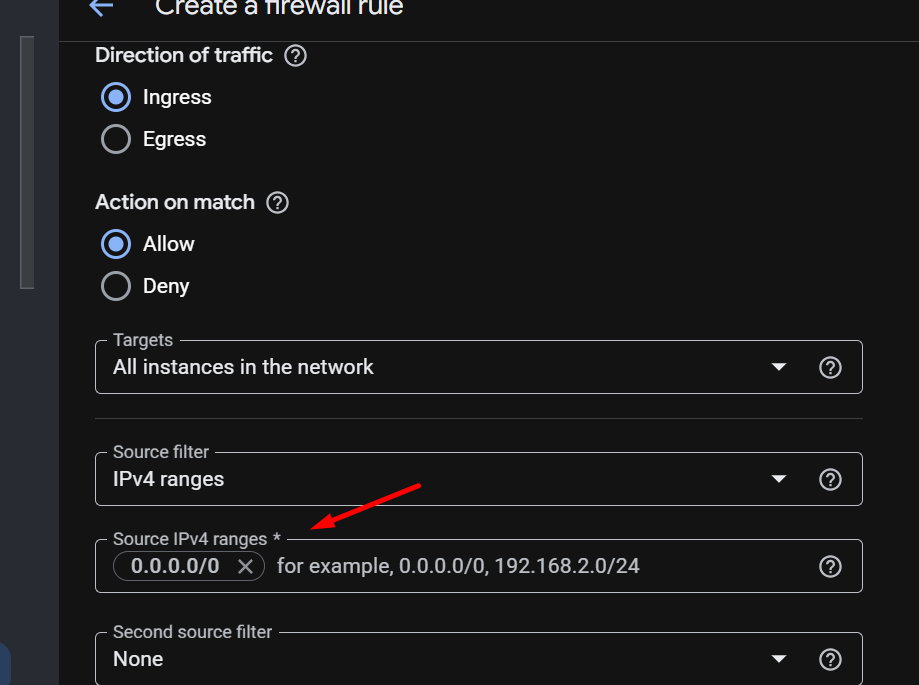Viewport: 919px width, 685px height.
Task: Open help icon in Source filter field
Action: click(x=830, y=479)
